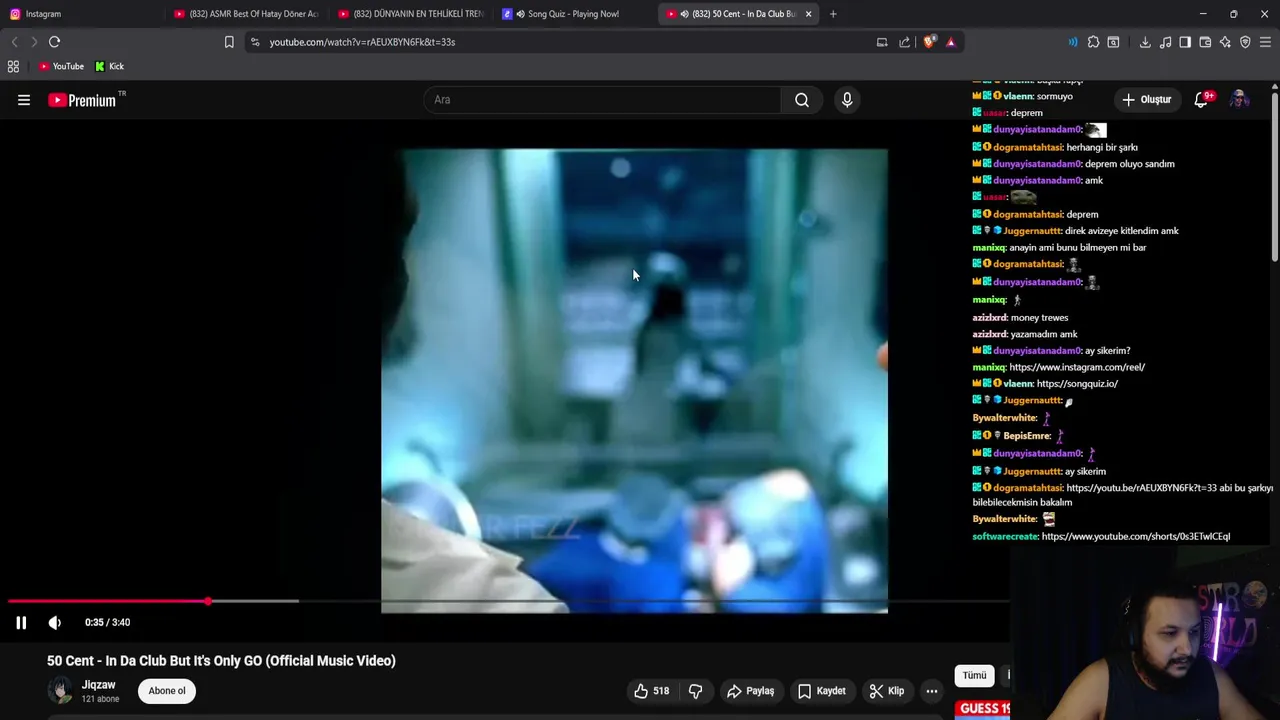Image resolution: width=1280 pixels, height=720 pixels.
Task: Open Jiqzaw channel avatar
Action: tap(61, 690)
